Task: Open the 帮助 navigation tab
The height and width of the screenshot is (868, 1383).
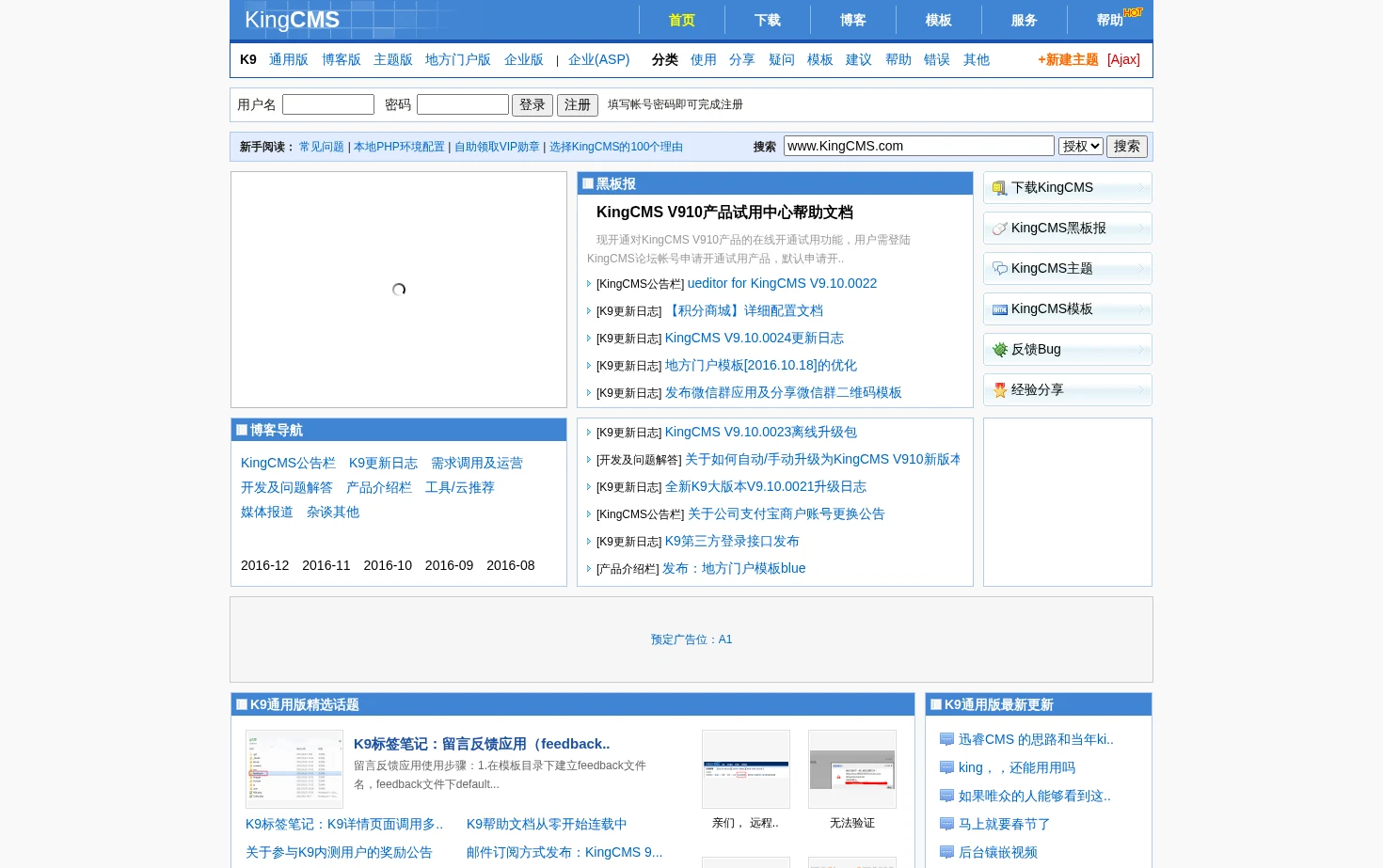Action: point(1109,20)
